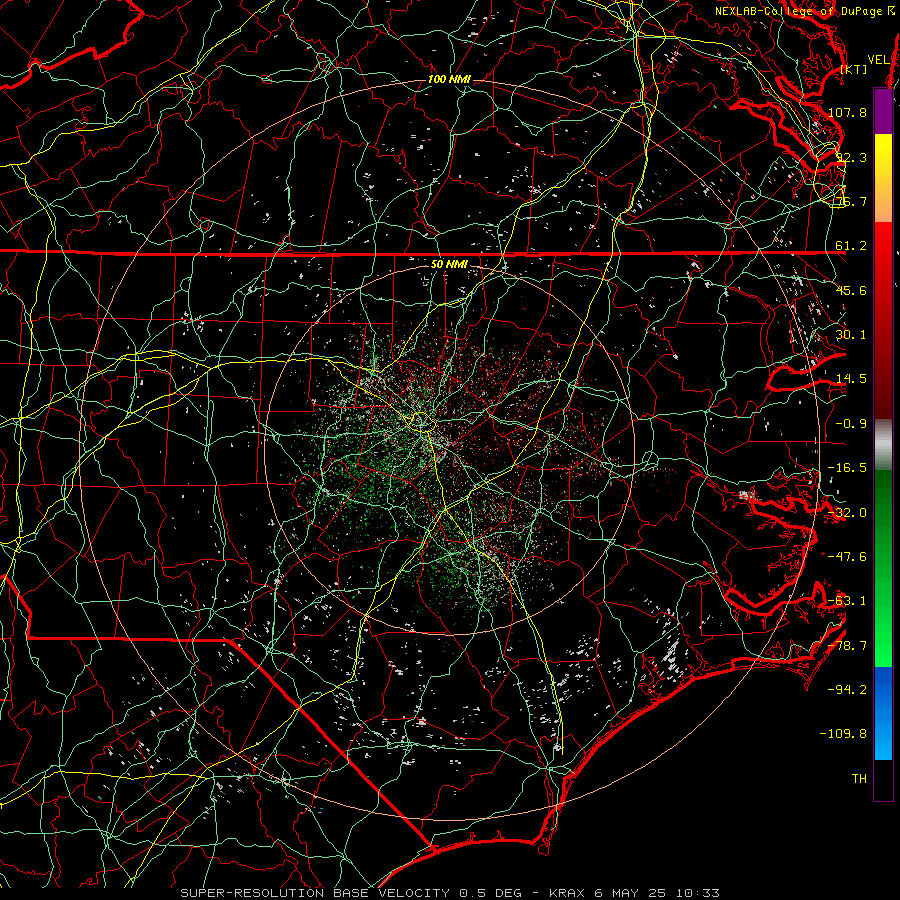Click the -16.5 velocity scale value
The image size is (900, 900).
[x=847, y=468]
